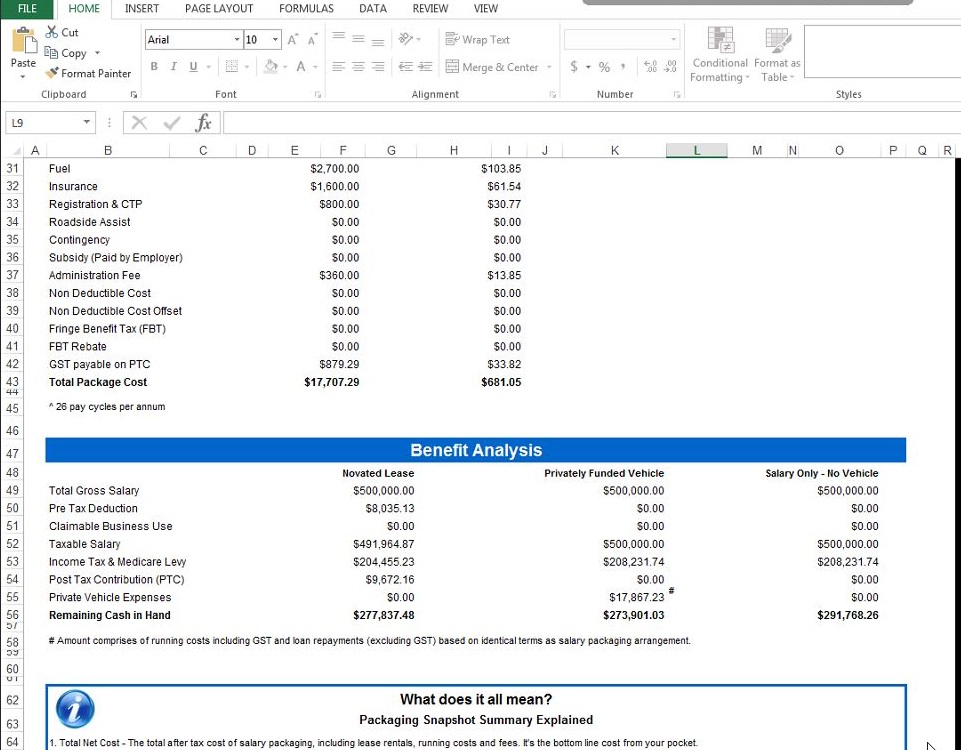The height and width of the screenshot is (750, 961).
Task: Open the FILE tab
Action: pos(27,9)
